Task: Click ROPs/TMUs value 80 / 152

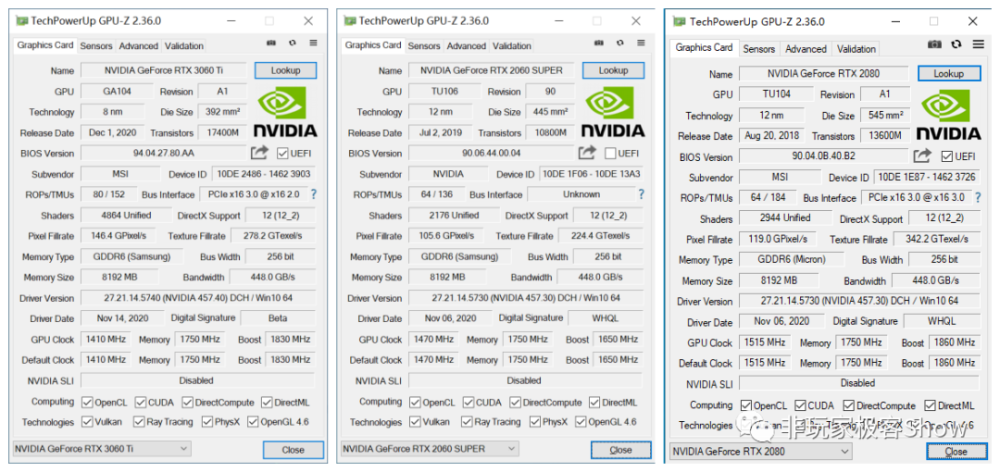Action: click(107, 194)
